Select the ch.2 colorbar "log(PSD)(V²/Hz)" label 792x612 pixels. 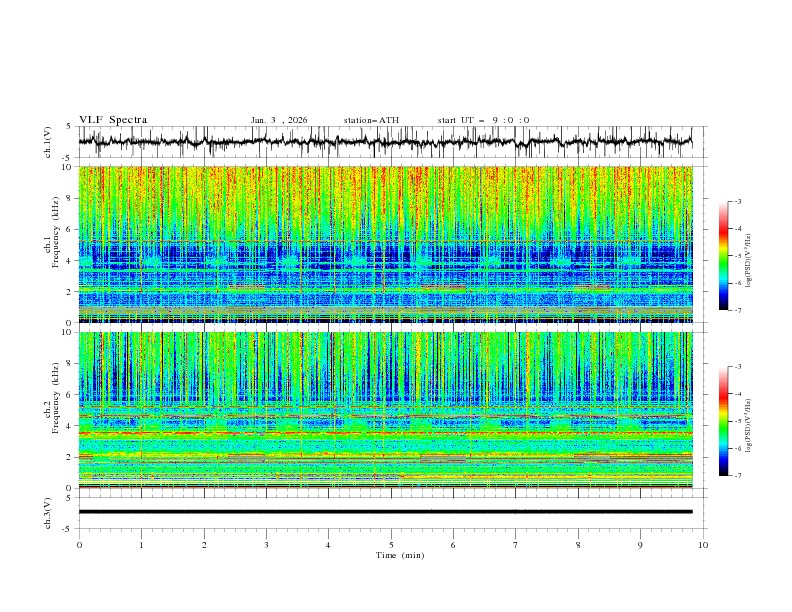pos(748,426)
